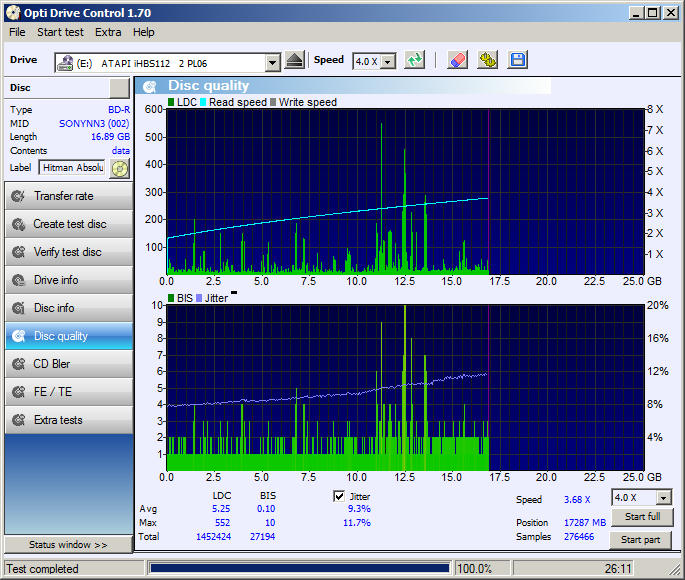685x580 pixels.
Task: Click the Jitter max value 11.7%
Action: 357,523
